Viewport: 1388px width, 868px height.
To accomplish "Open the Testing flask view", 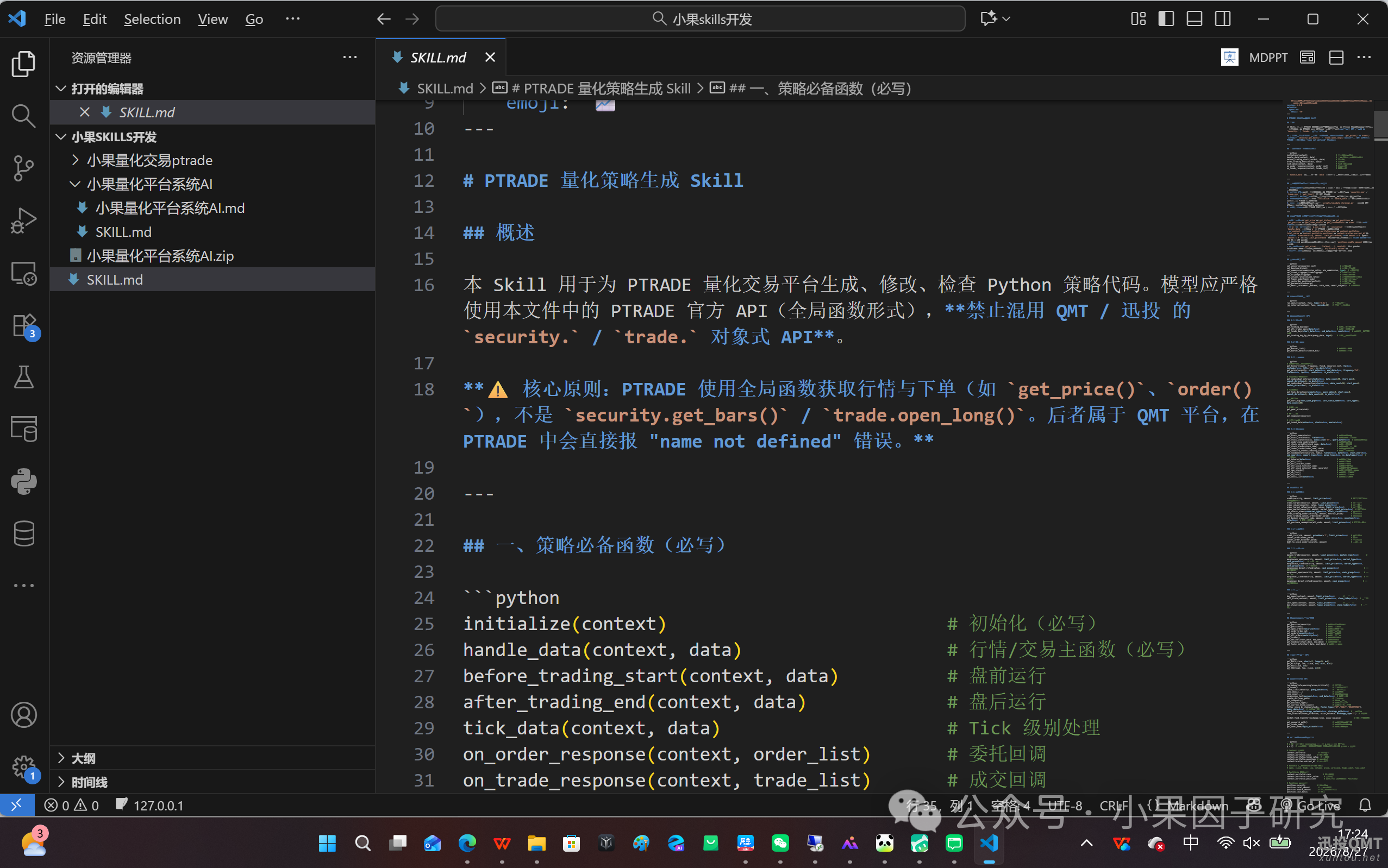I will pyautogui.click(x=23, y=377).
